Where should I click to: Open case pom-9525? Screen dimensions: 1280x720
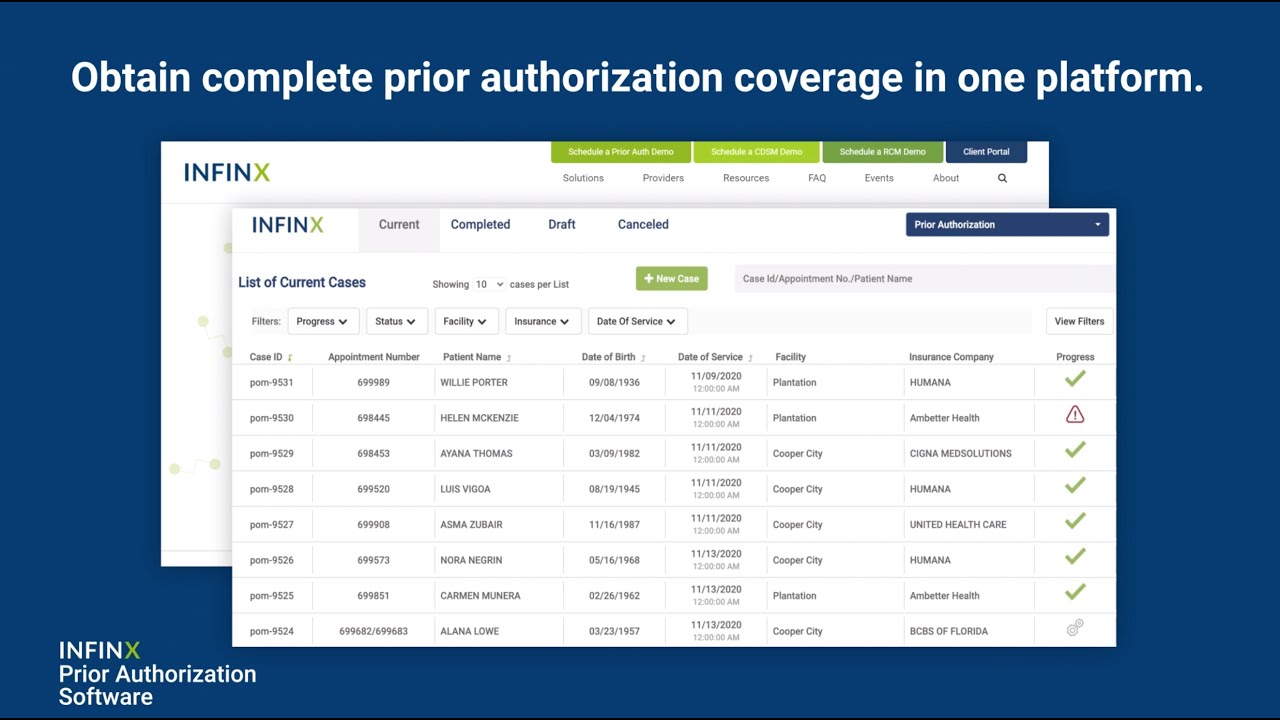pos(272,595)
